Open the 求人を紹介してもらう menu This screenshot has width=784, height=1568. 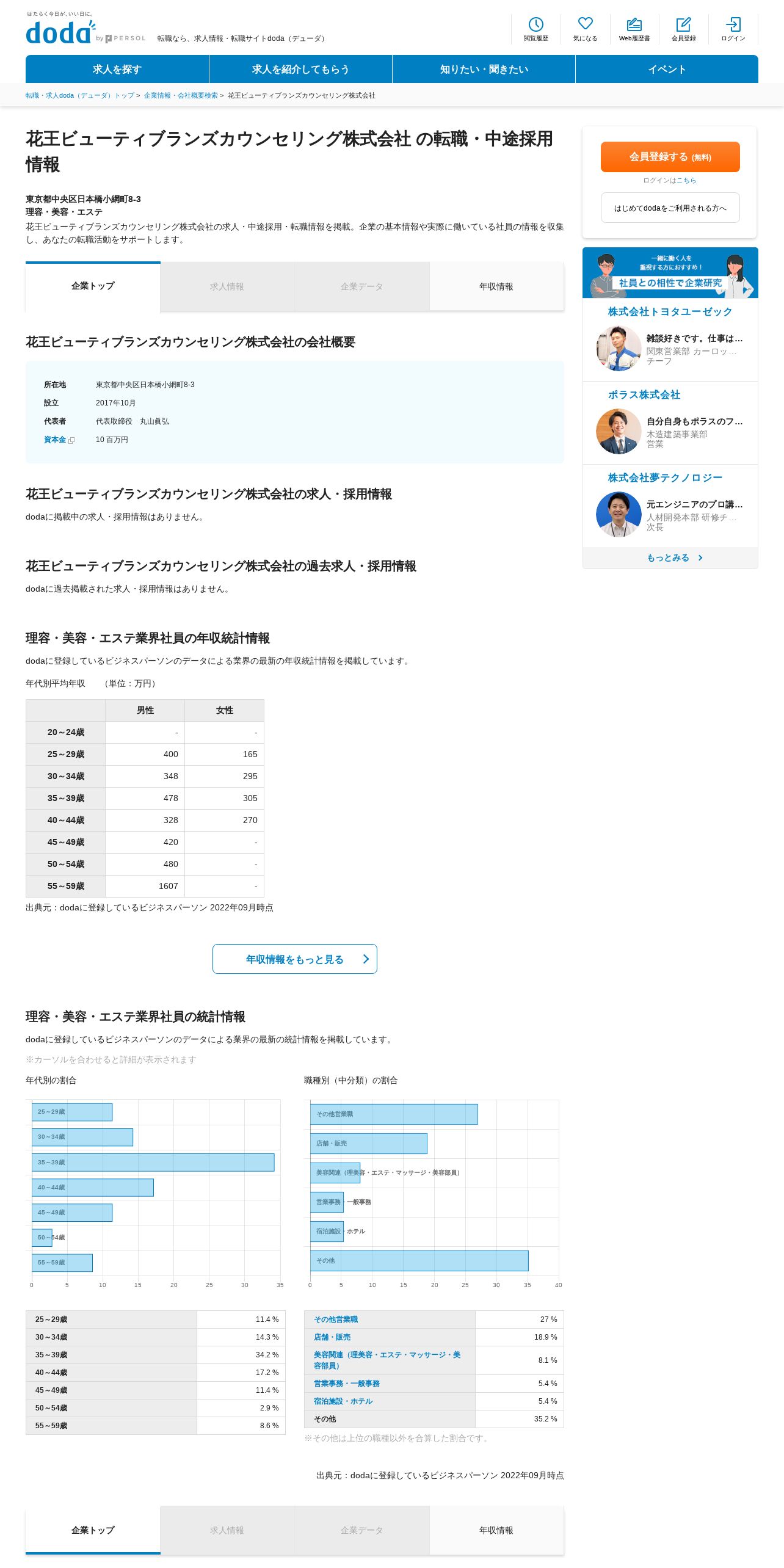[300, 69]
